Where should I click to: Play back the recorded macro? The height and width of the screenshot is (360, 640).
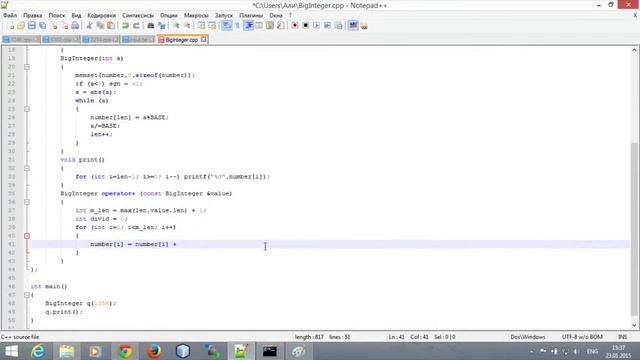tap(316, 26)
